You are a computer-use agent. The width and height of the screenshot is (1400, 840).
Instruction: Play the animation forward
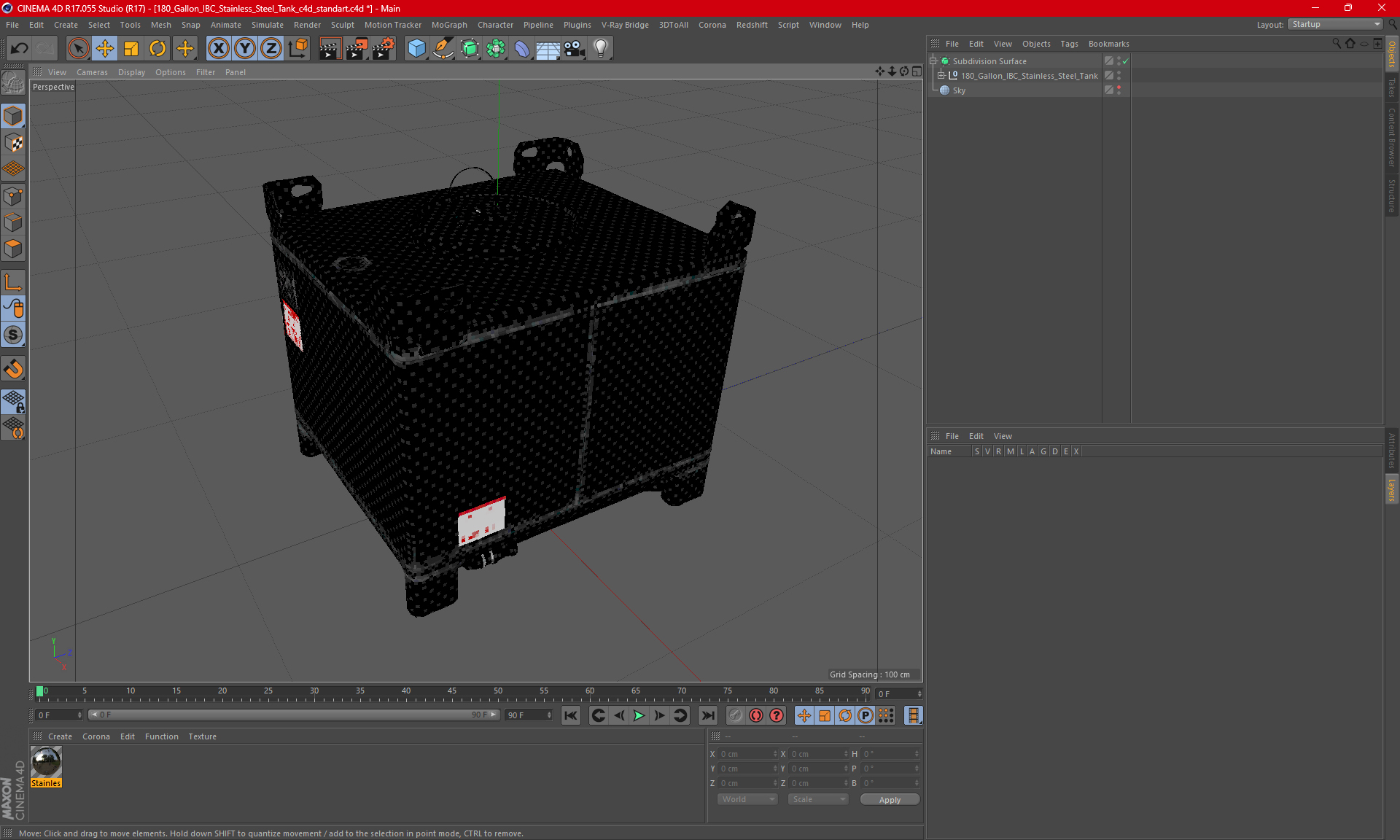[x=639, y=715]
